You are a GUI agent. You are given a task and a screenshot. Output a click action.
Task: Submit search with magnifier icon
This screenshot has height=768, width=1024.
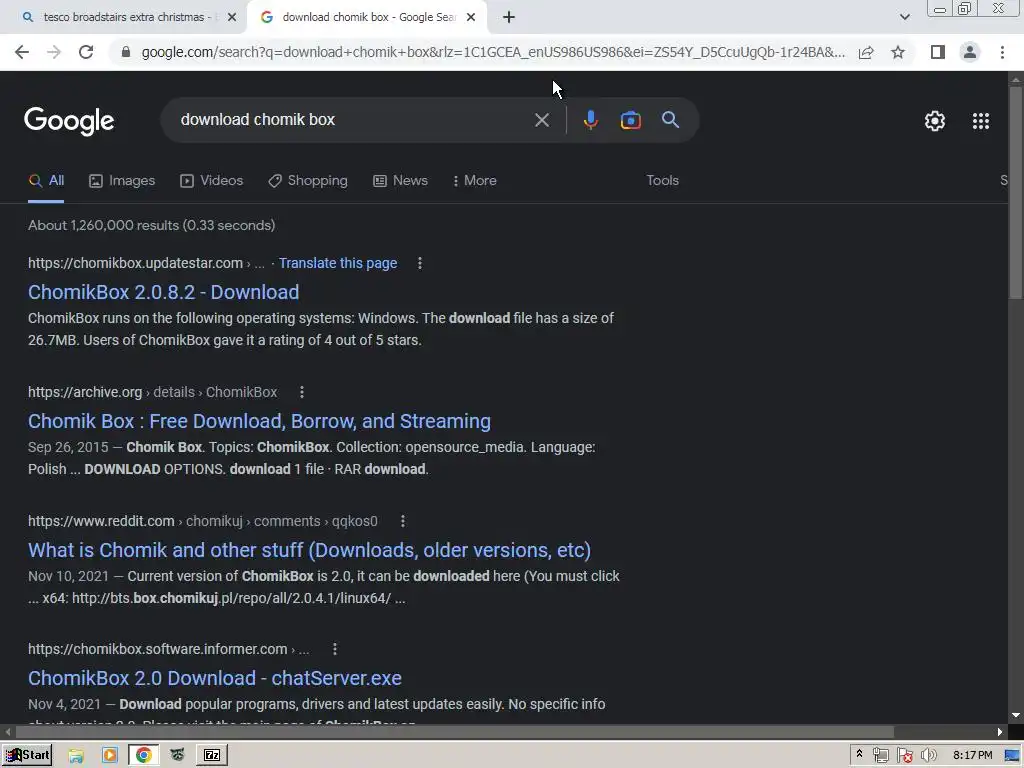coord(670,120)
